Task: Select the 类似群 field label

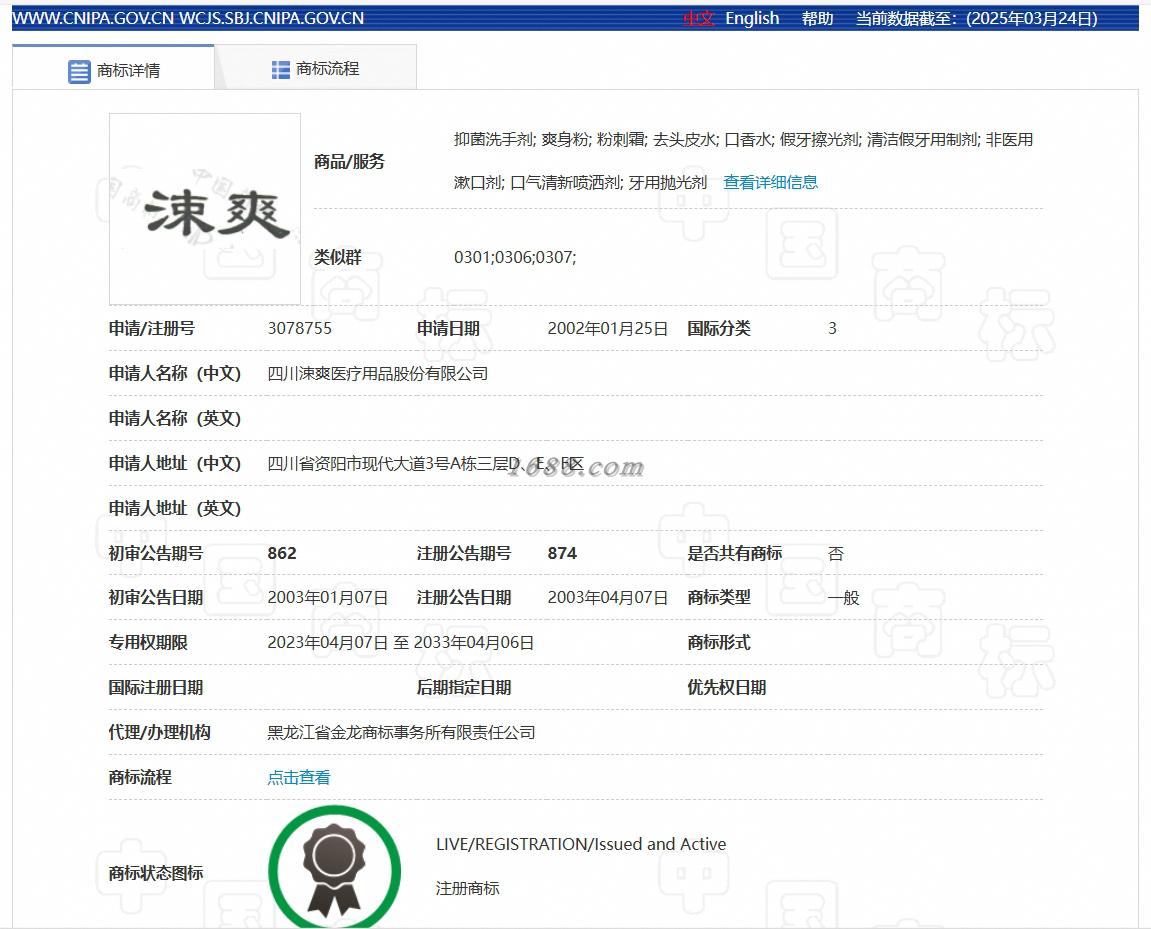Action: click(338, 258)
